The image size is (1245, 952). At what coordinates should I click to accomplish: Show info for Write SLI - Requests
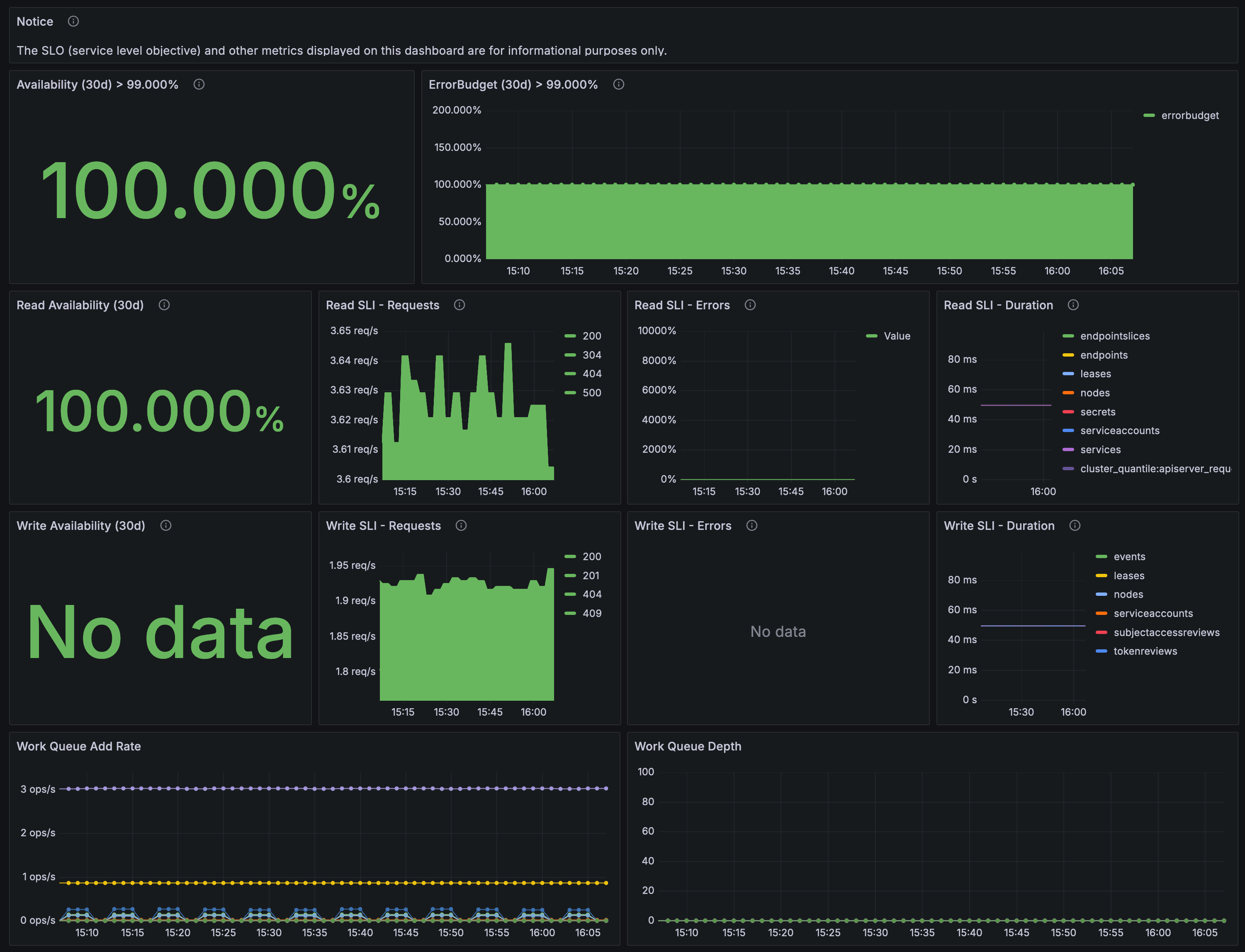(x=461, y=525)
